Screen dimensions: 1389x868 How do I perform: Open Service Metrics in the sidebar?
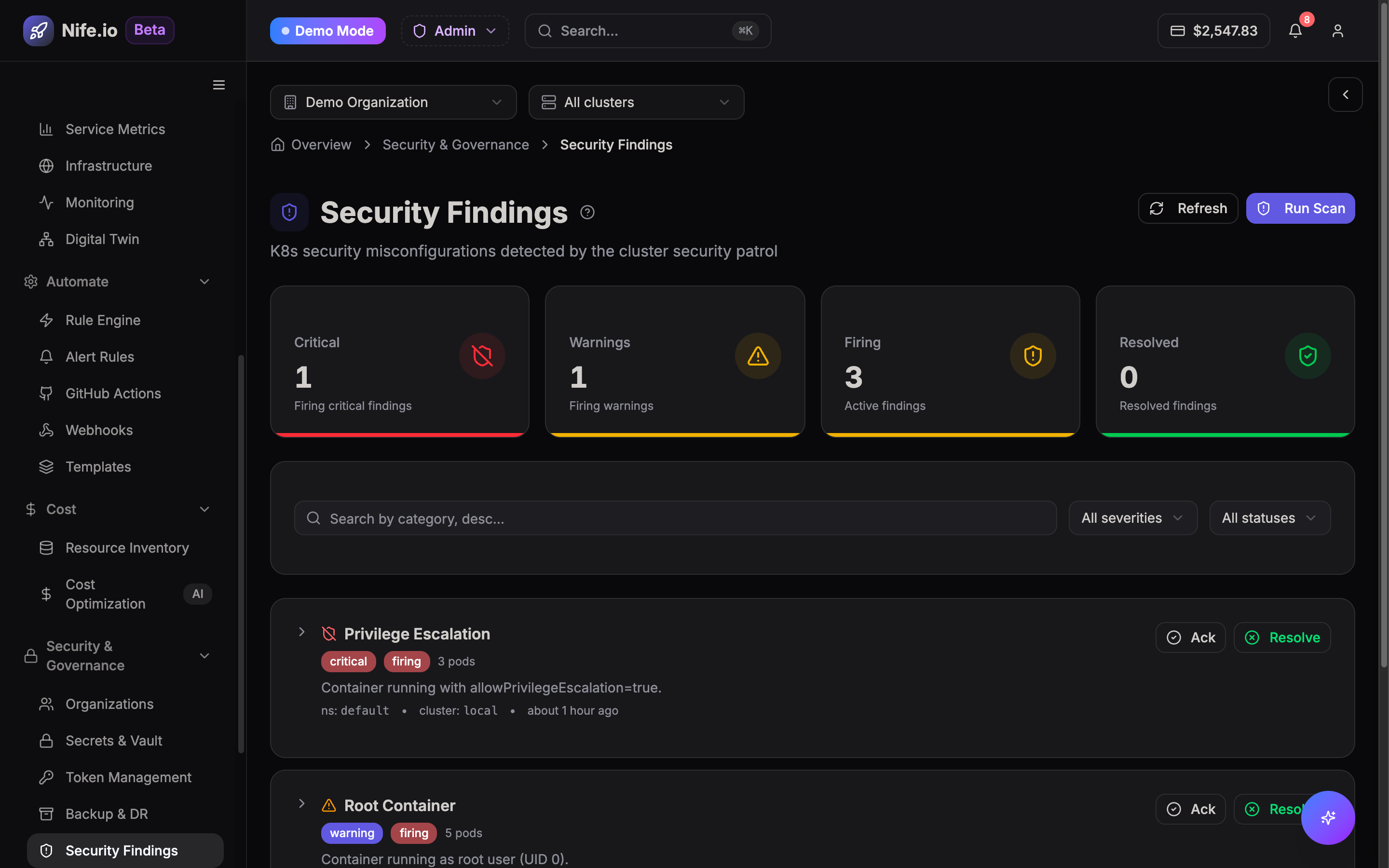pyautogui.click(x=124, y=129)
